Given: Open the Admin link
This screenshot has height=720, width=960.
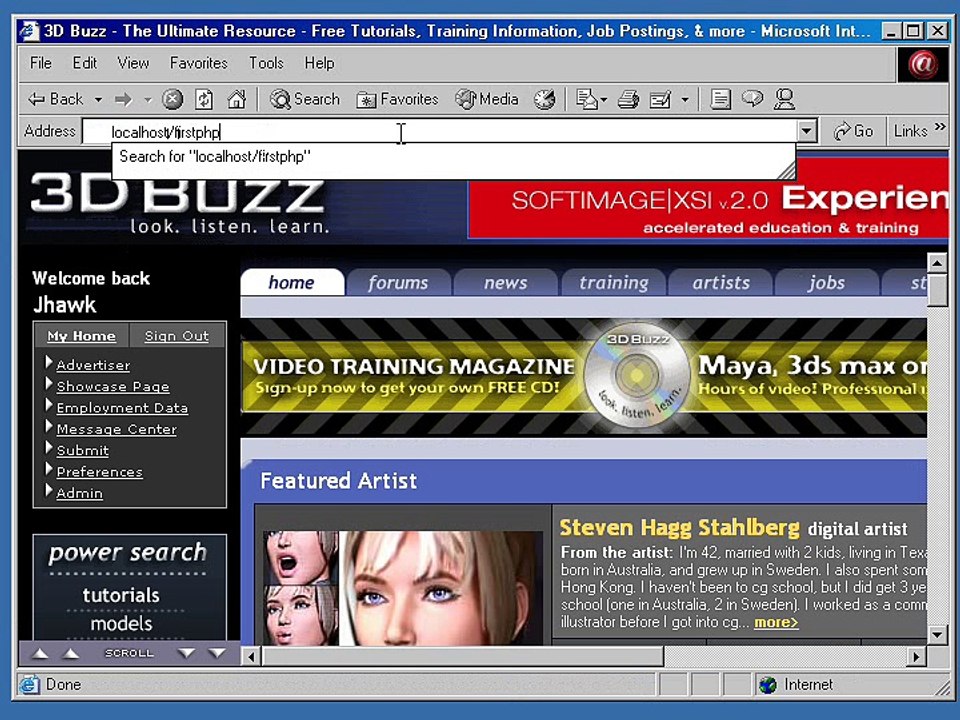Looking at the screenshot, I should [x=80, y=493].
